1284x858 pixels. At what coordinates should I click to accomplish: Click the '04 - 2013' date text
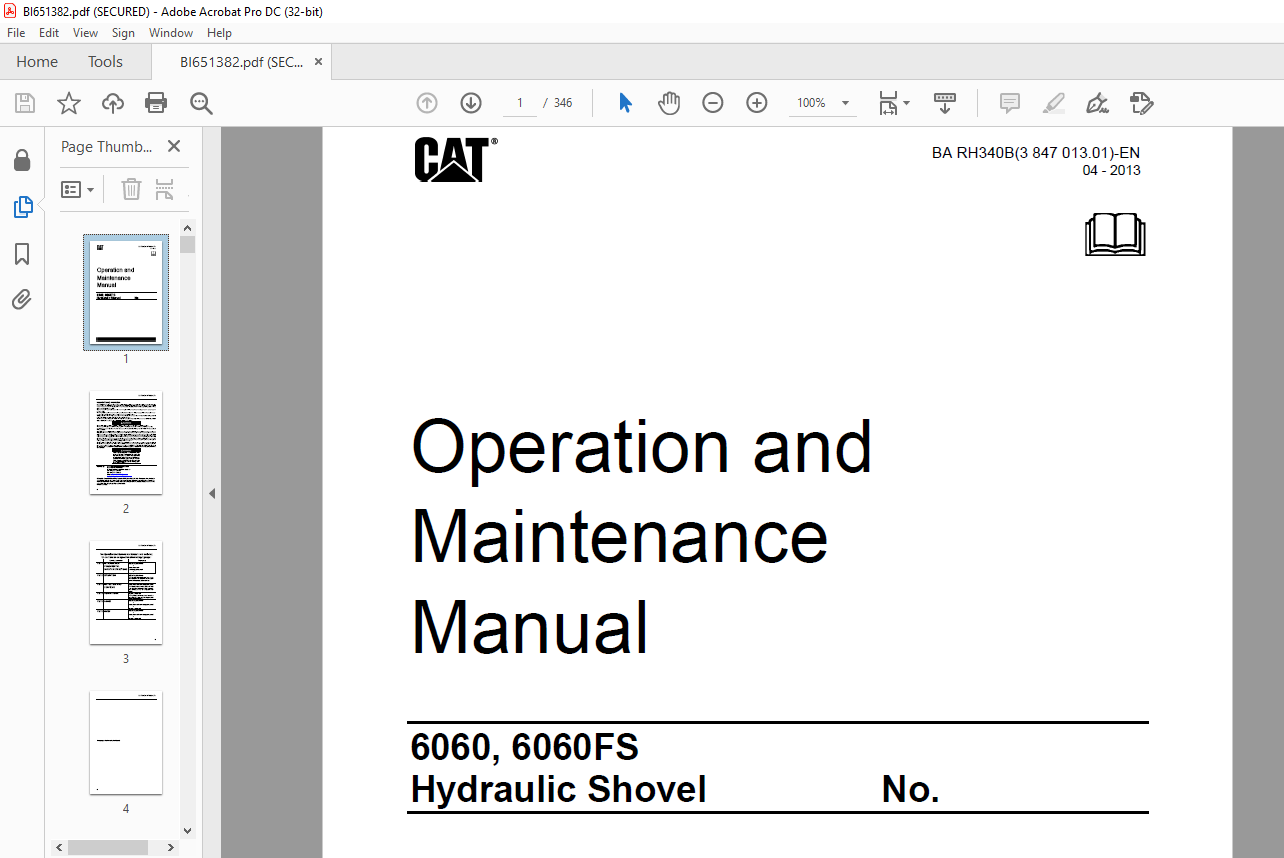(1112, 170)
